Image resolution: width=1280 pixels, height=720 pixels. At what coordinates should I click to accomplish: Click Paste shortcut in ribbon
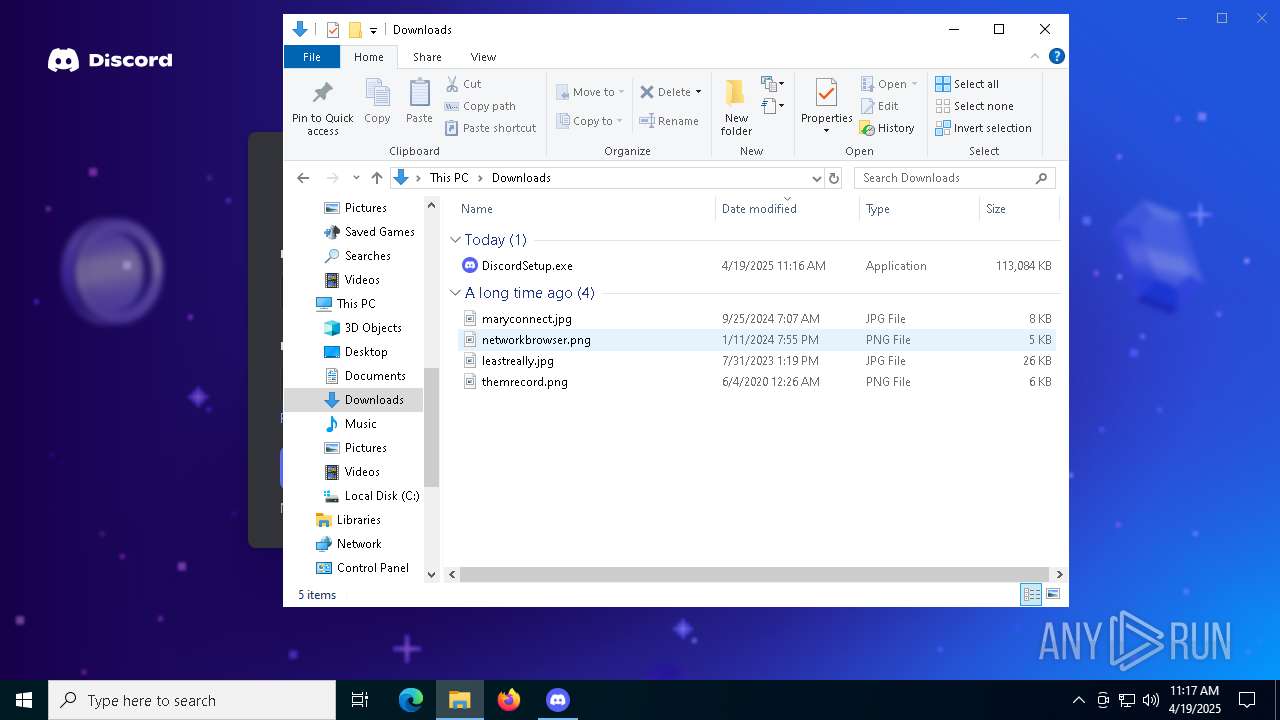[490, 128]
